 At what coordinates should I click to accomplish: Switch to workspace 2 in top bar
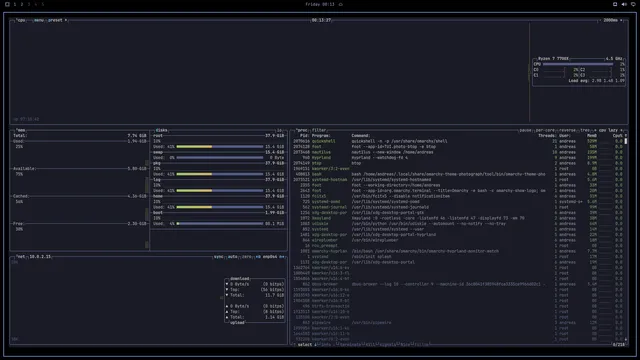point(22,4)
